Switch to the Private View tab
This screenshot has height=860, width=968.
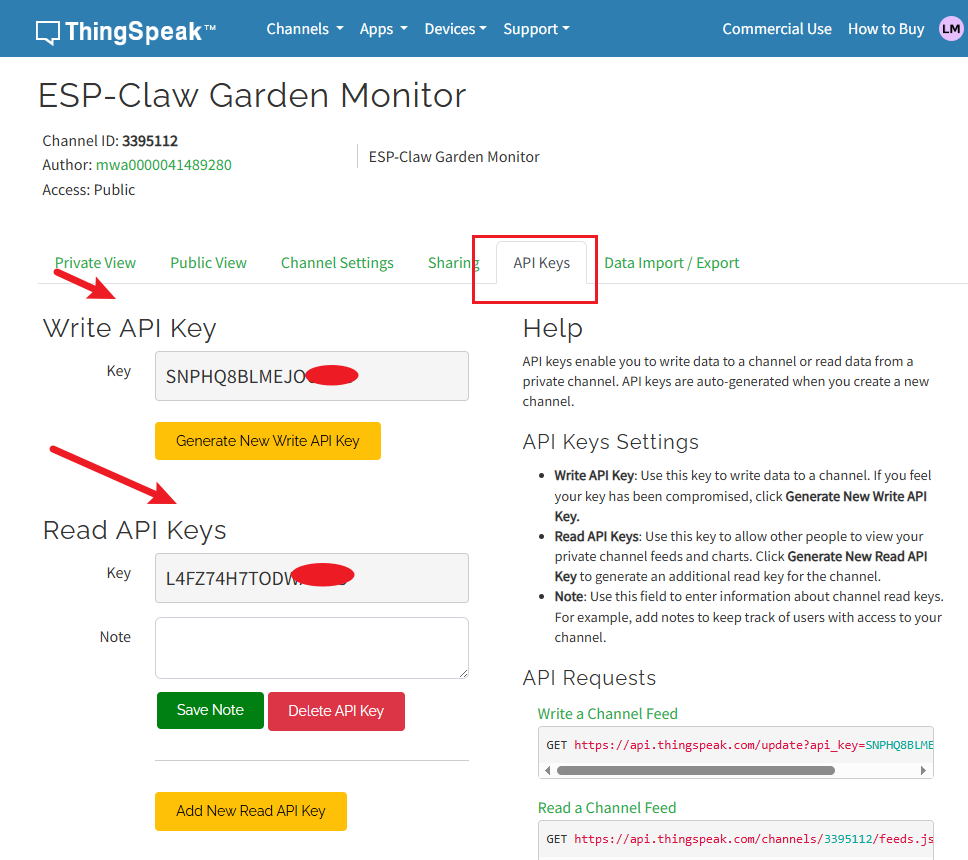[95, 263]
